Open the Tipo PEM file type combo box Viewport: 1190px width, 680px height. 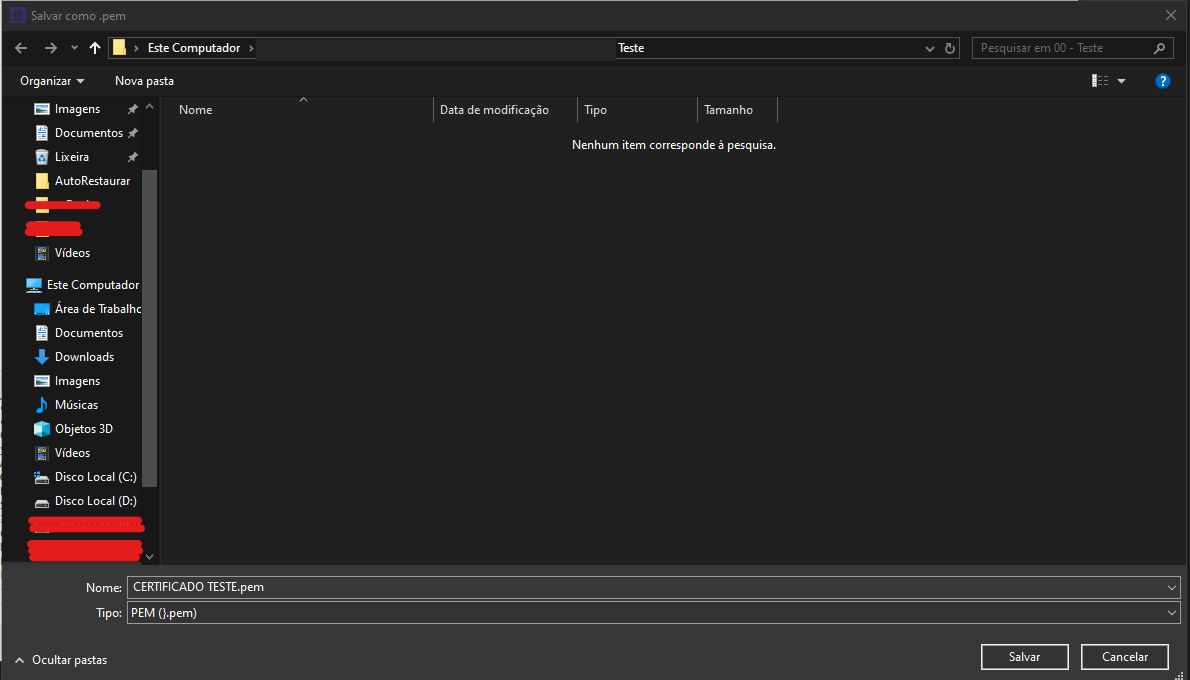point(653,613)
